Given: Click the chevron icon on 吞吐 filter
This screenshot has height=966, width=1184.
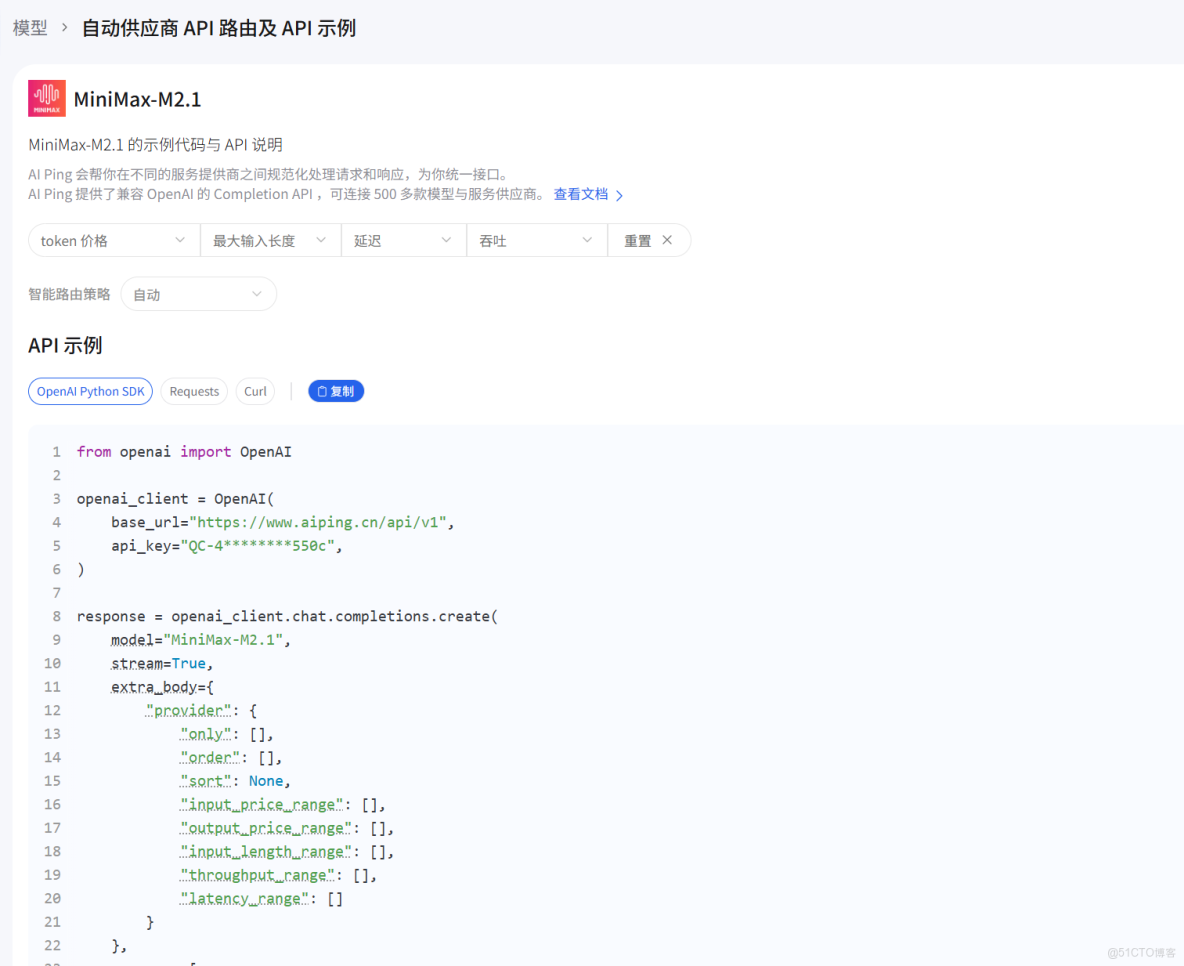Looking at the screenshot, I should tap(589, 240).
